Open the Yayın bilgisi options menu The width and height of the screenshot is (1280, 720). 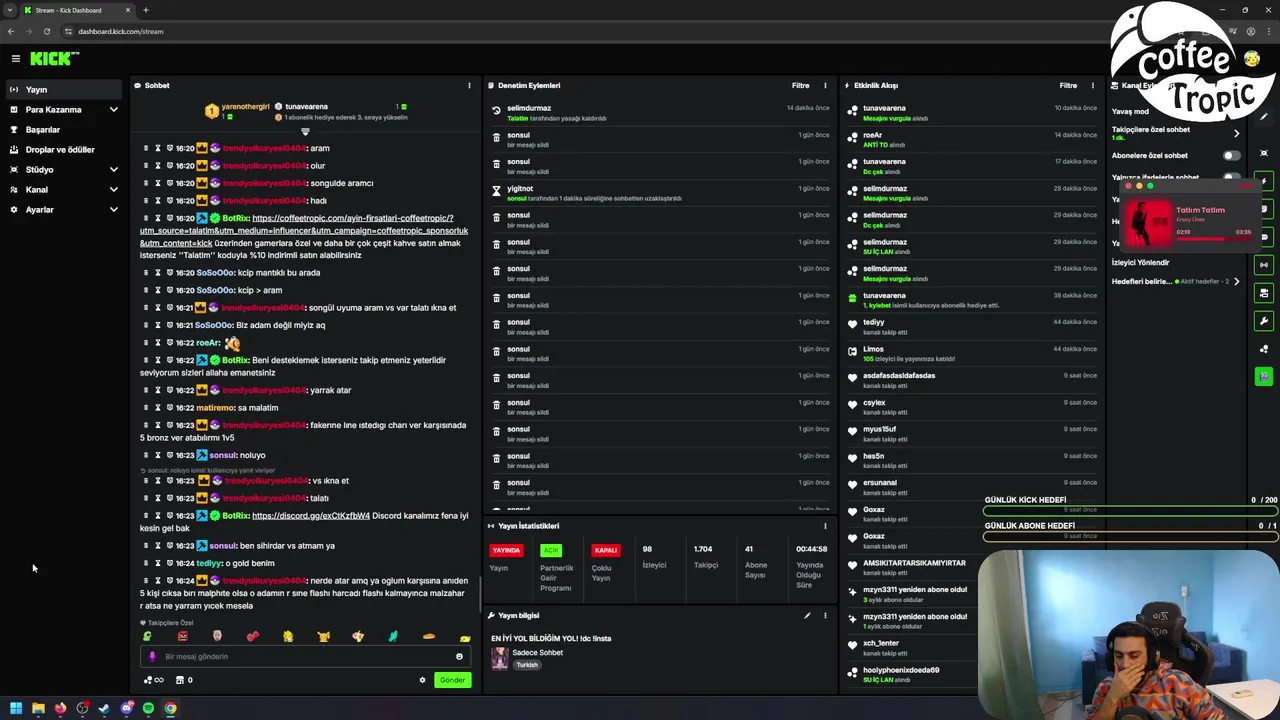825,616
